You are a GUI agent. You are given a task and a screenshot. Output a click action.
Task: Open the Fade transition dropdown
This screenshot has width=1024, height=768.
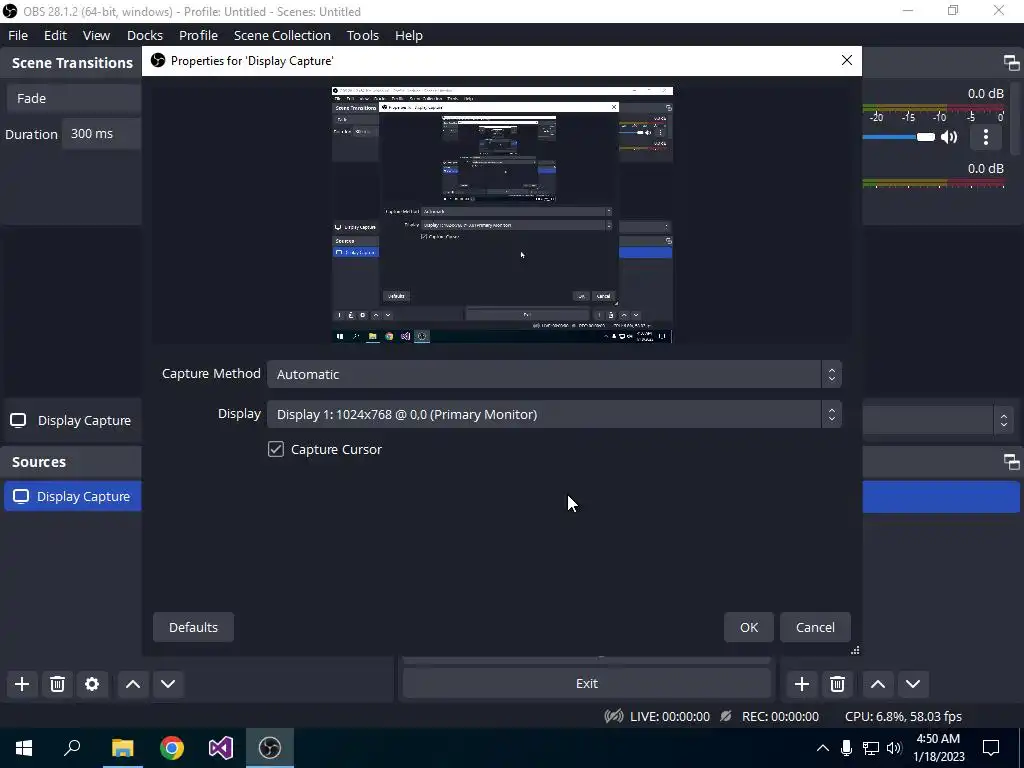[x=73, y=99]
